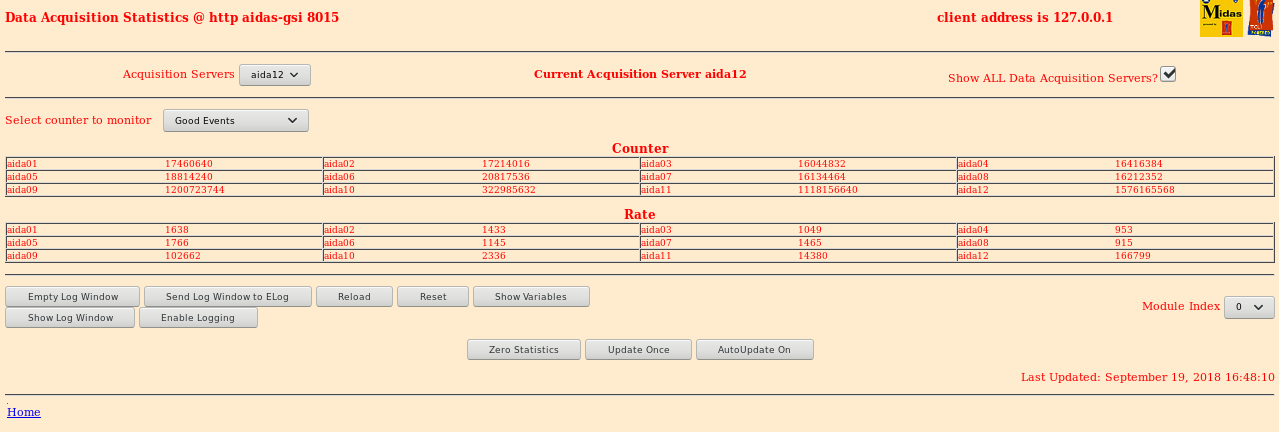Select rate value 1638 for aida01

[177, 230]
